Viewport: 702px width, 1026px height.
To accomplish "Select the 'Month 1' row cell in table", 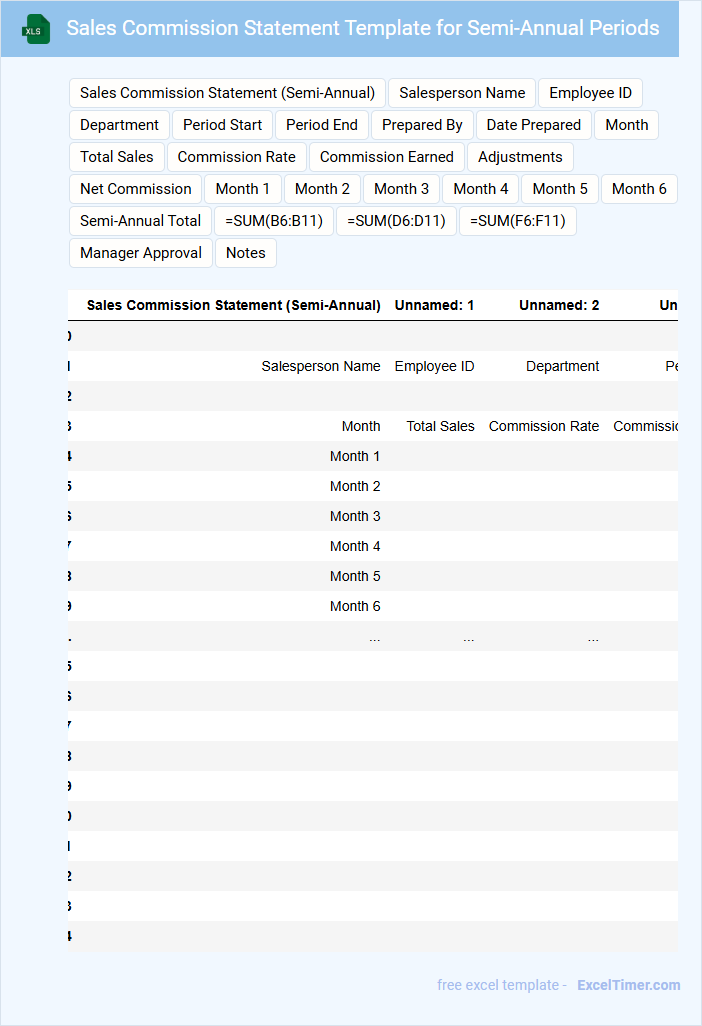I will tap(355, 457).
